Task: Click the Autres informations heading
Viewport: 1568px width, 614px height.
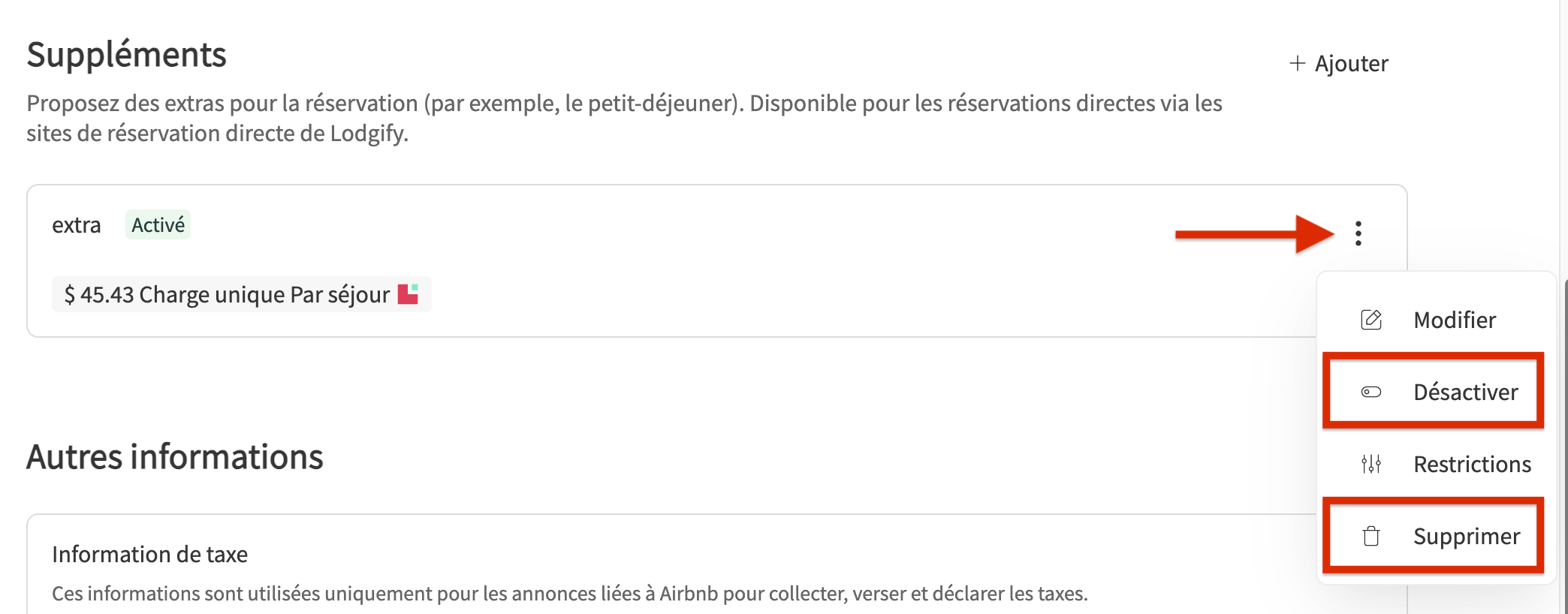Action: (175, 457)
